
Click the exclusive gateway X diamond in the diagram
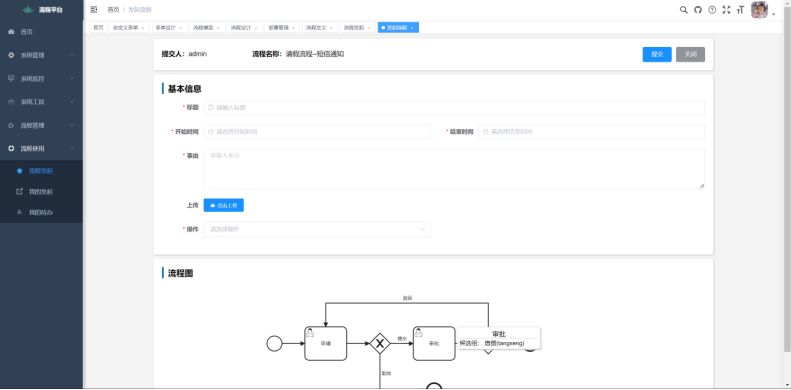click(x=380, y=344)
